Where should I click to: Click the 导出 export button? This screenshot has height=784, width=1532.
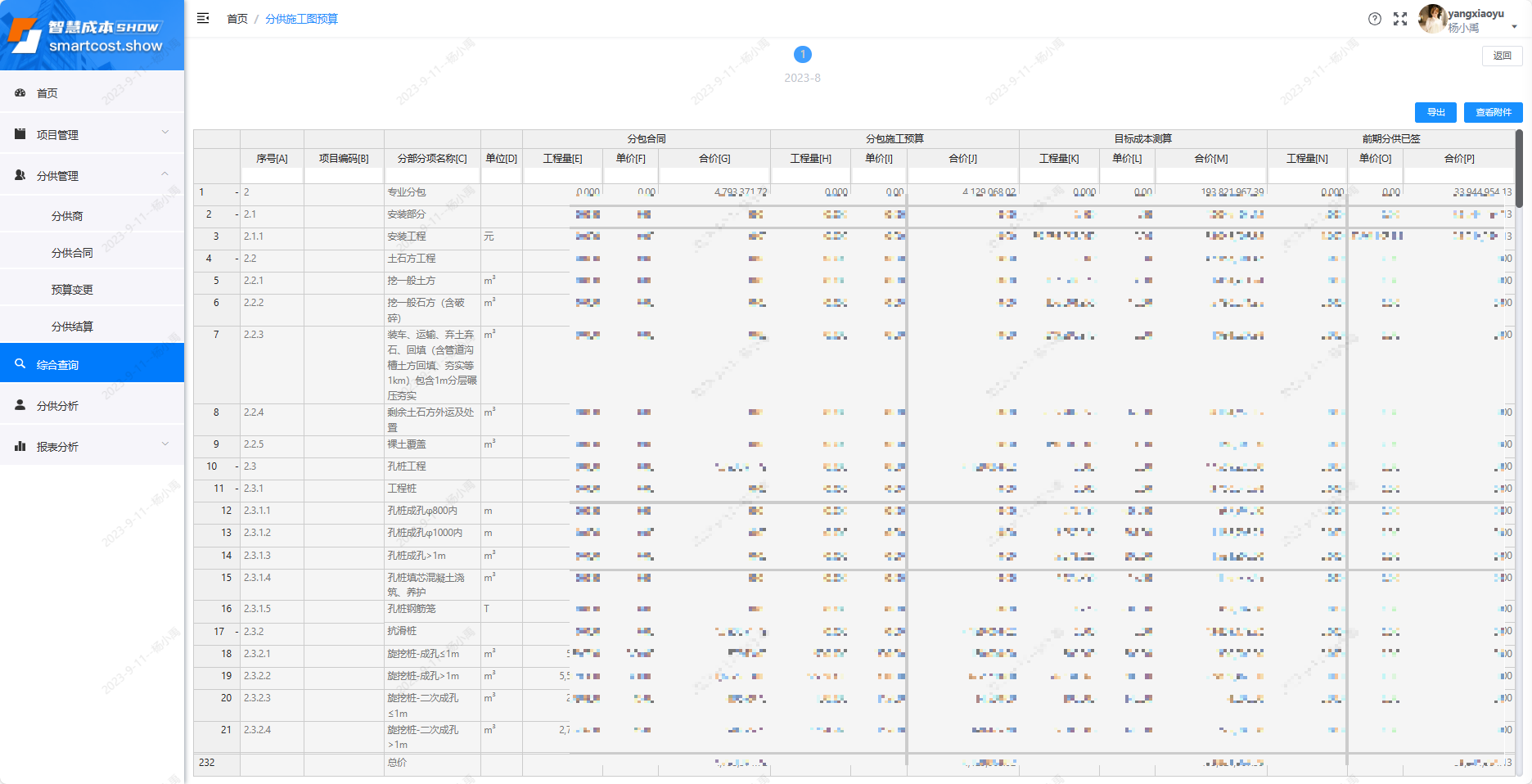click(1435, 112)
